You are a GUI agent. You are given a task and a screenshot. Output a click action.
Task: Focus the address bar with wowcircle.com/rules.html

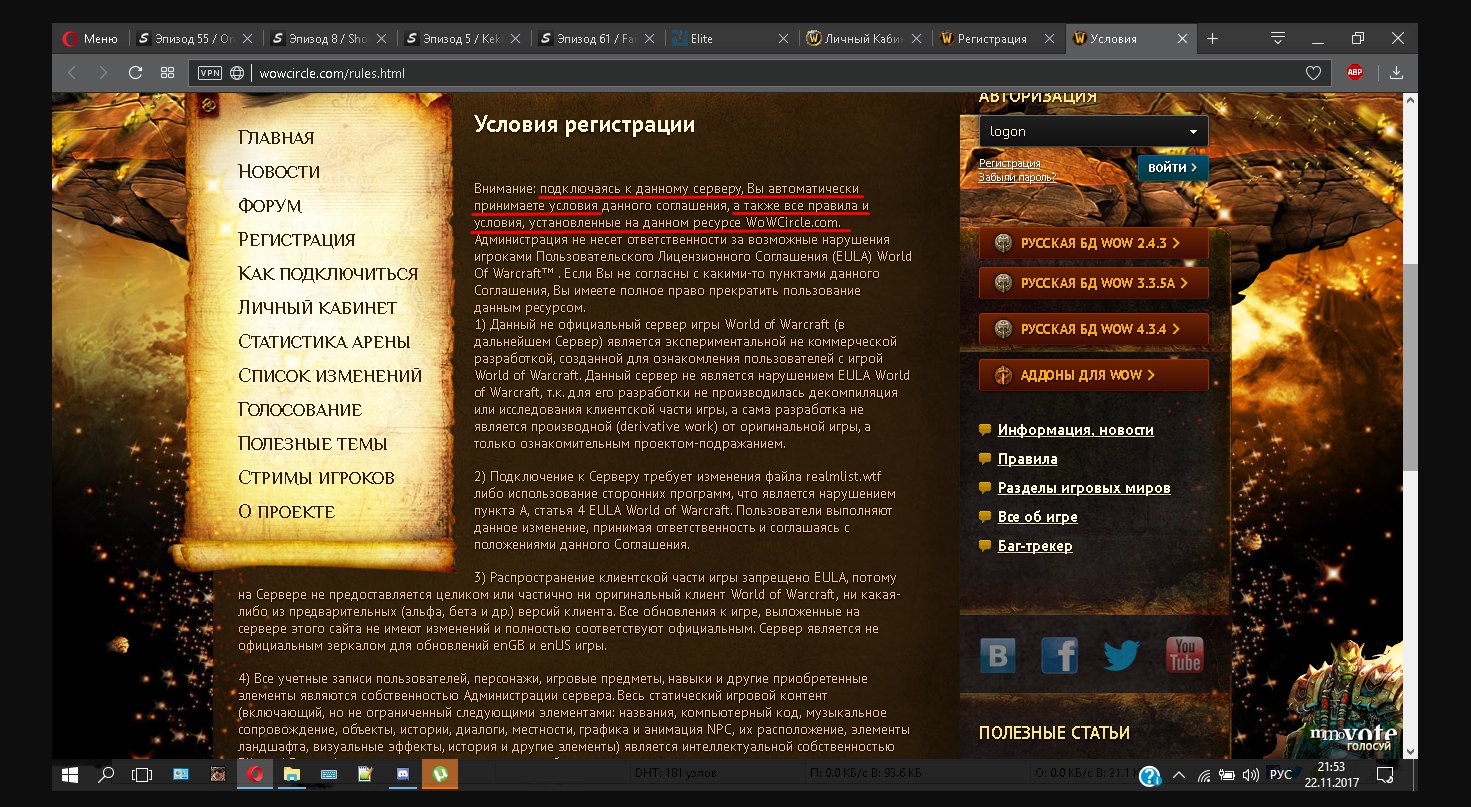(760, 73)
